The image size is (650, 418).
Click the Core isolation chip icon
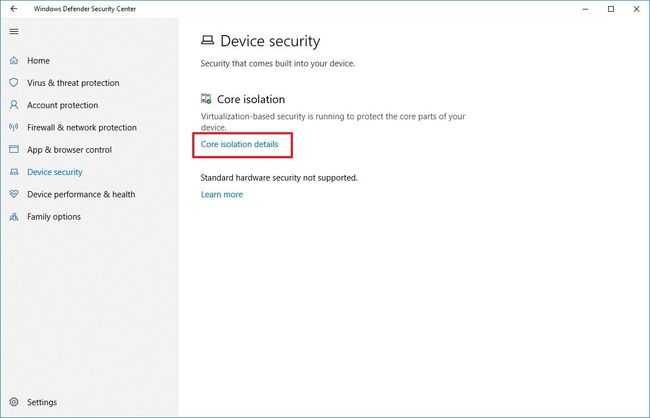206,99
